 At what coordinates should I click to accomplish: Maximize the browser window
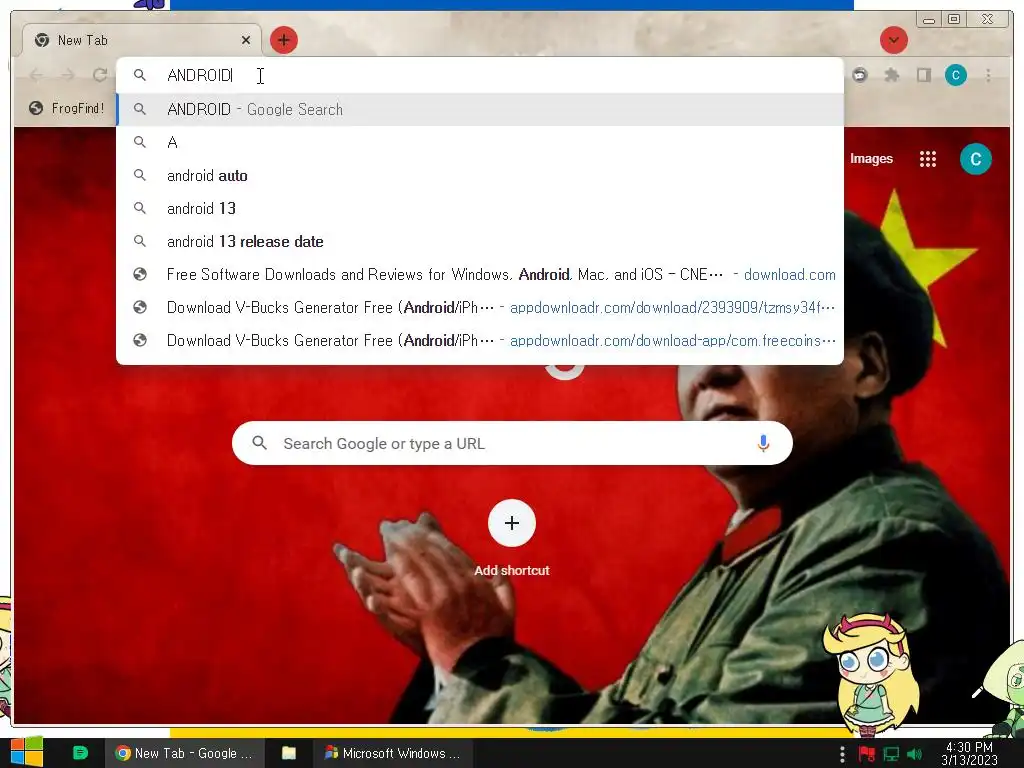pos(954,20)
